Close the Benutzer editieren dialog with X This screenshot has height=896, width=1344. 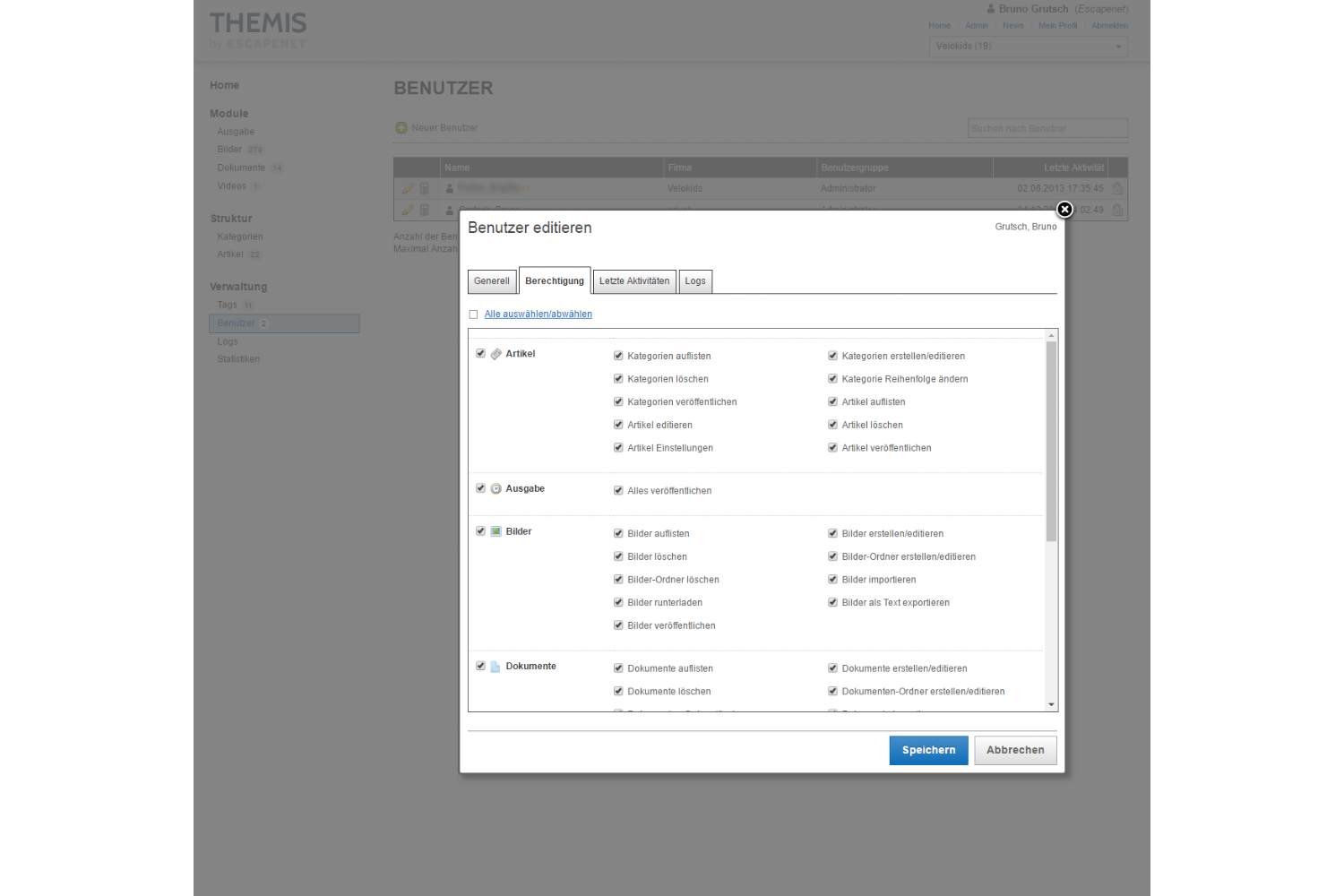click(1064, 210)
